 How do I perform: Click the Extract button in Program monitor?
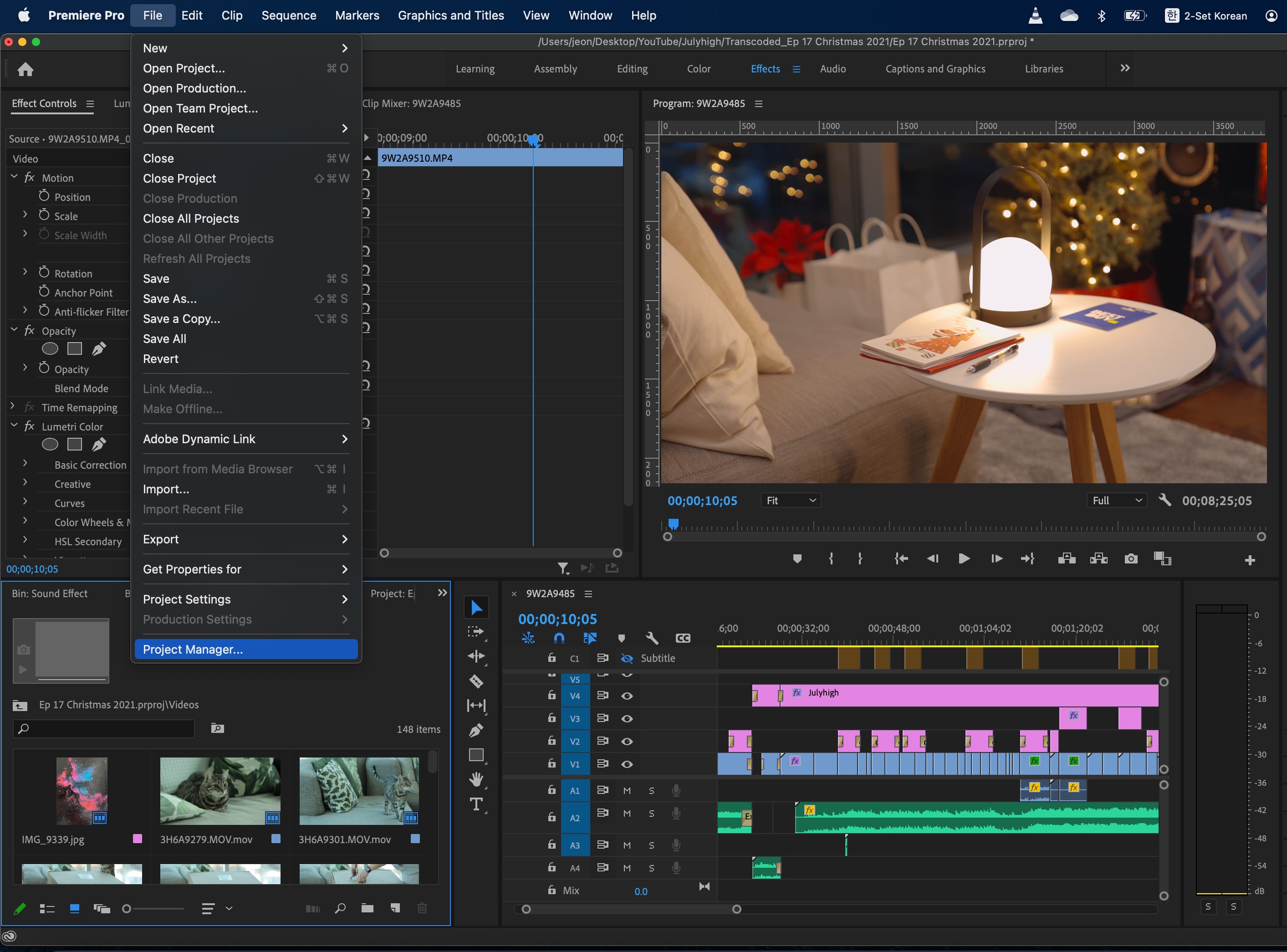[x=1098, y=558]
